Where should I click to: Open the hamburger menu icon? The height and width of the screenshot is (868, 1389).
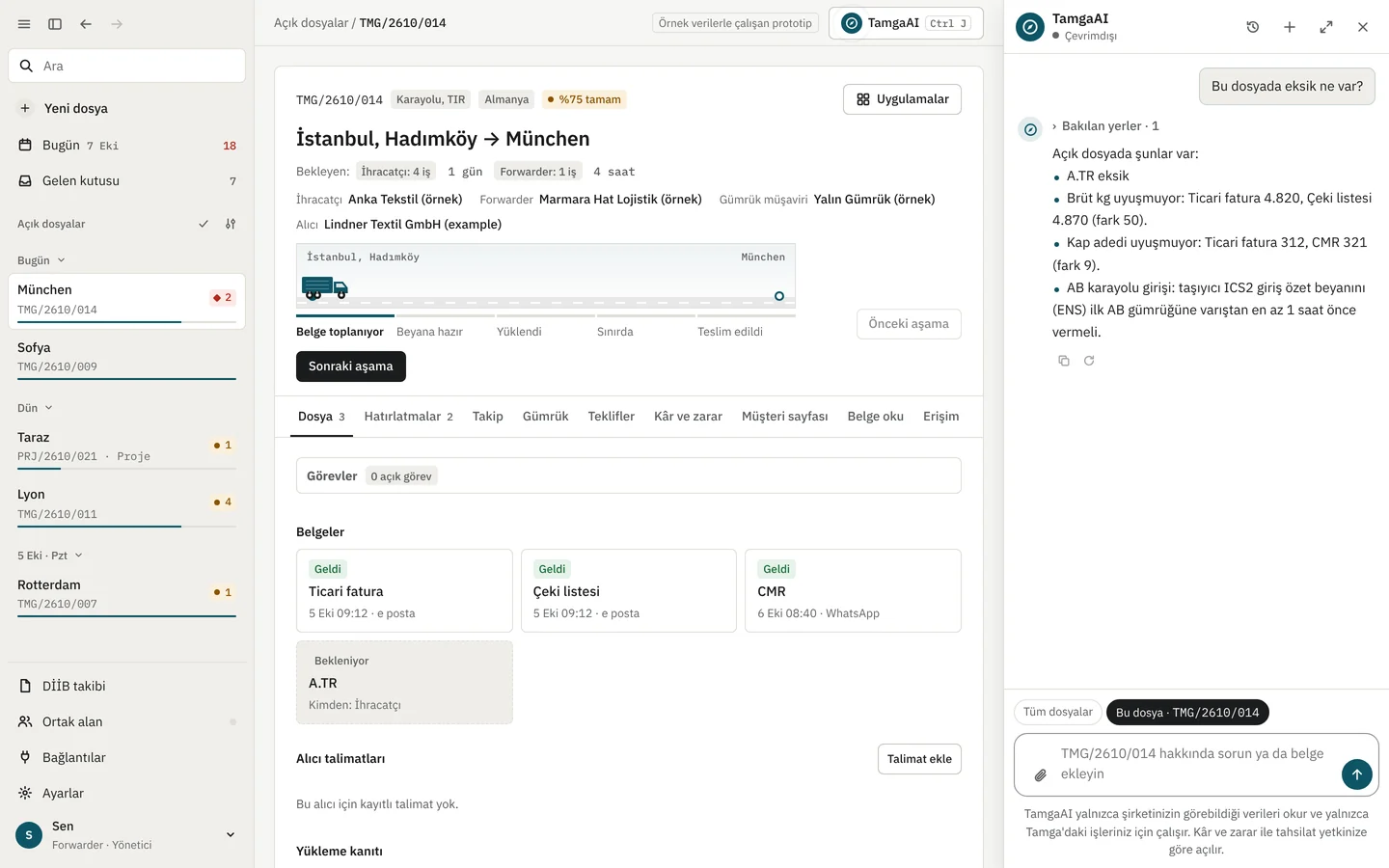pos(24,24)
